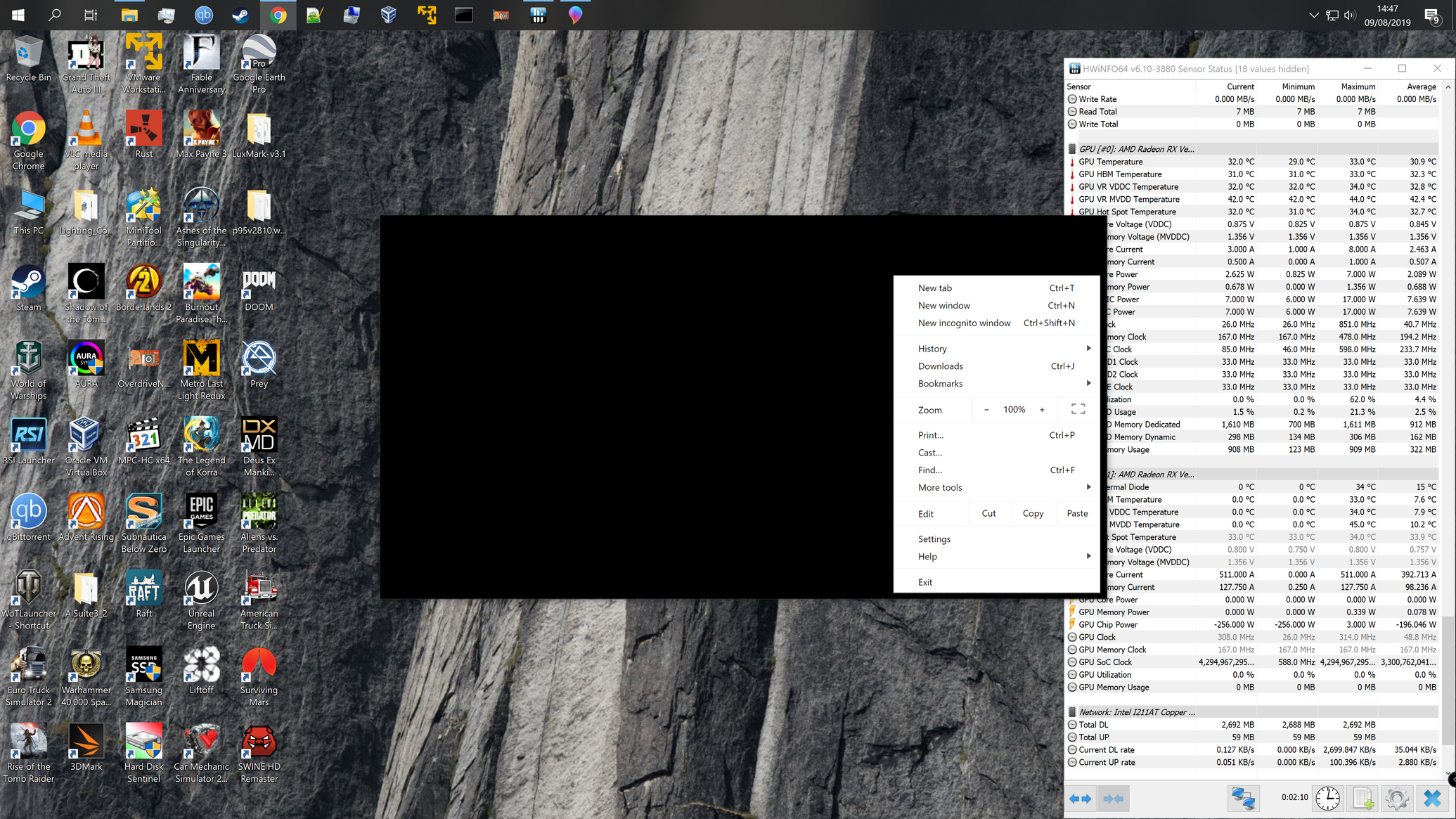
Task: Click the HWiNFO expand window arrows button
Action: [1080, 799]
